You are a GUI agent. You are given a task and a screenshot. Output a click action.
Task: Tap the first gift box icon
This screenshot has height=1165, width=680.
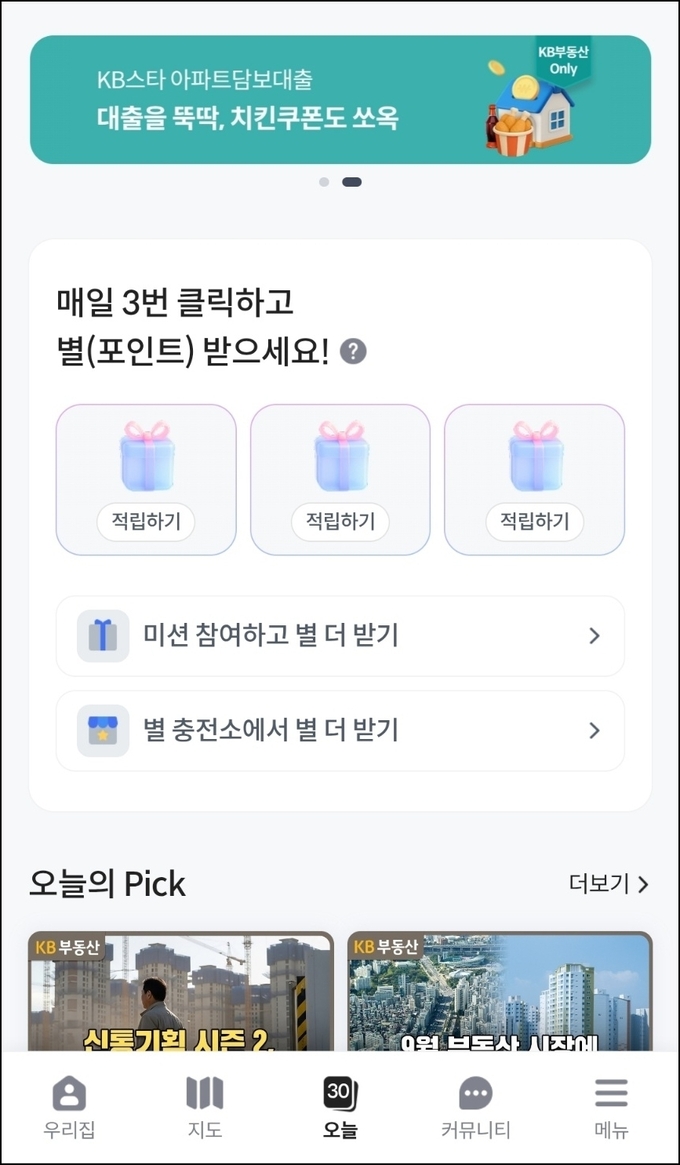pos(147,456)
